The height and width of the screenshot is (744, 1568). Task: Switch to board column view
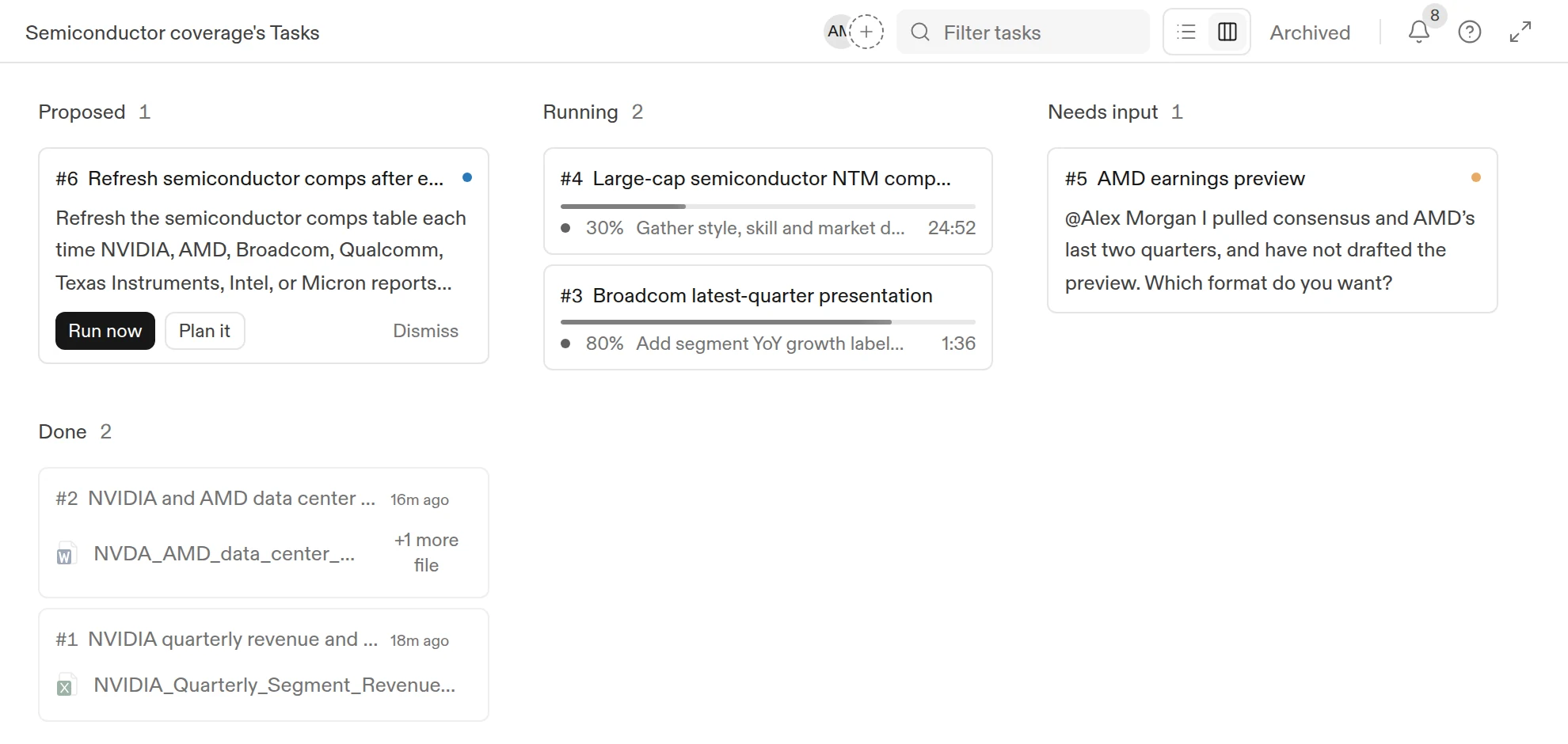coord(1227,32)
